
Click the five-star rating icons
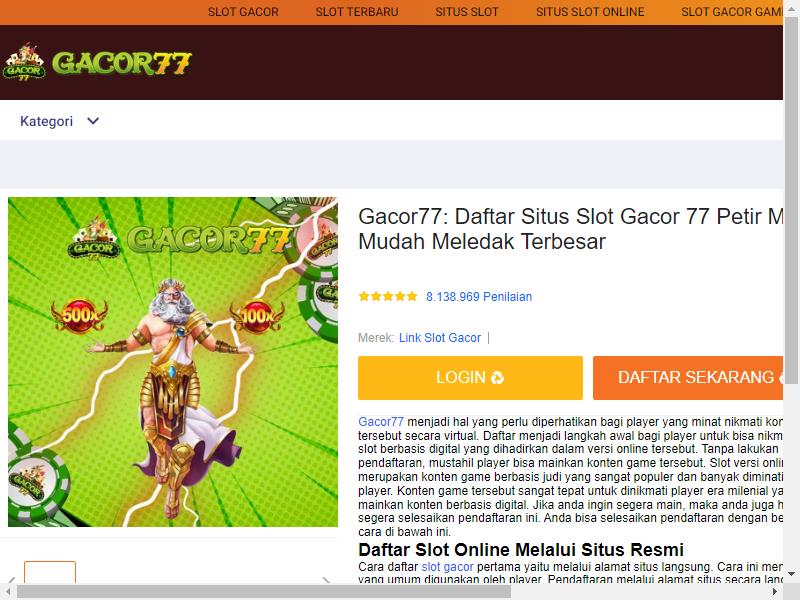tap(388, 296)
